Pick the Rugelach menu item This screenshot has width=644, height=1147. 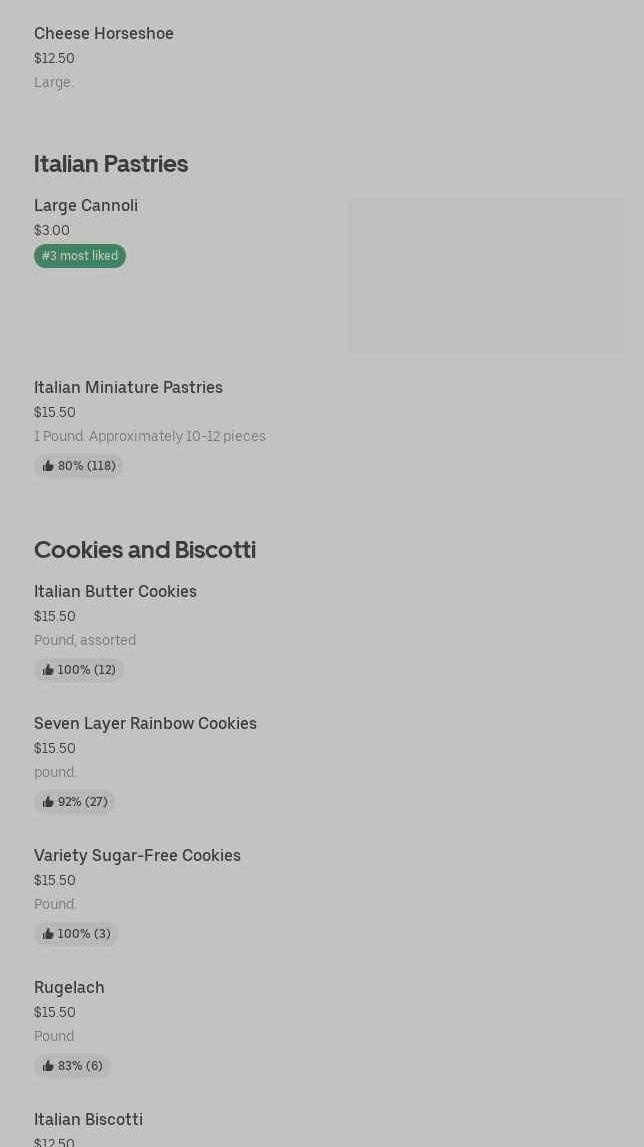click(x=69, y=987)
